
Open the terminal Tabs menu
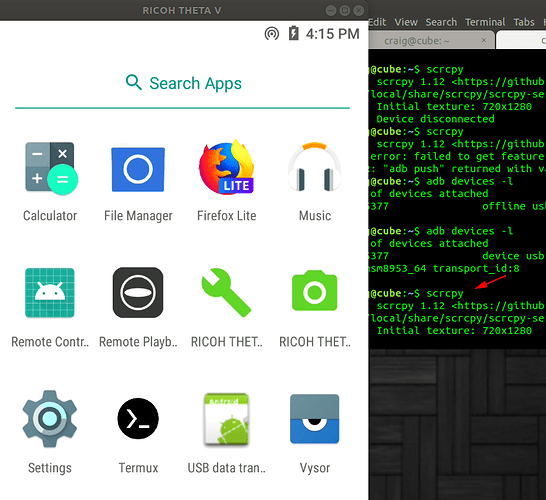click(x=524, y=22)
